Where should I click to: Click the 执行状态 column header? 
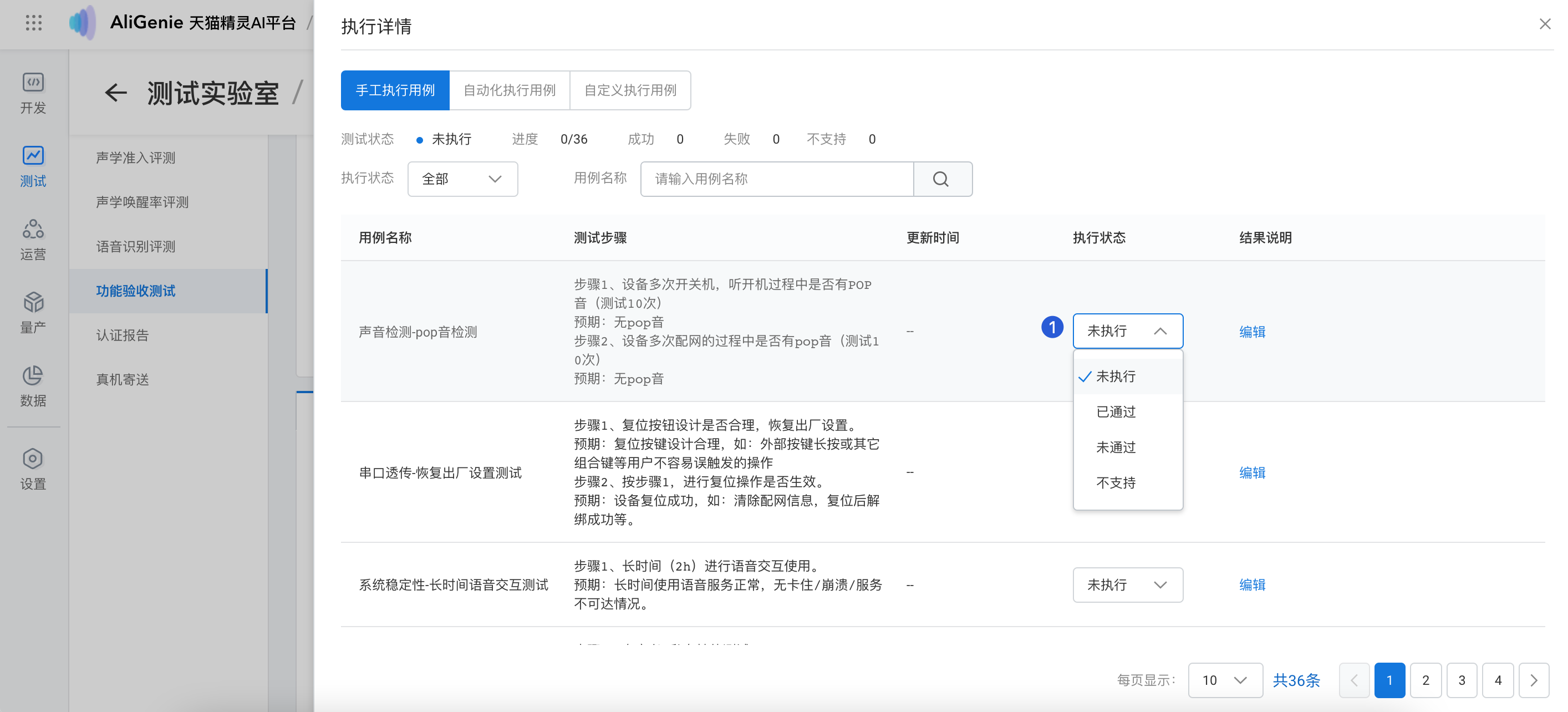click(1099, 237)
